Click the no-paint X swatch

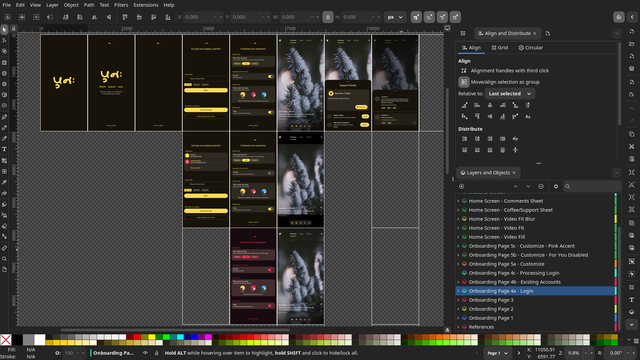click(6, 340)
